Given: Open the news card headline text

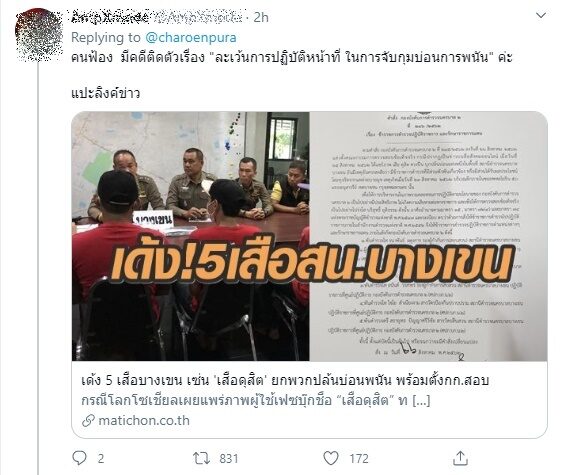Looking at the screenshot, I should [285, 381].
